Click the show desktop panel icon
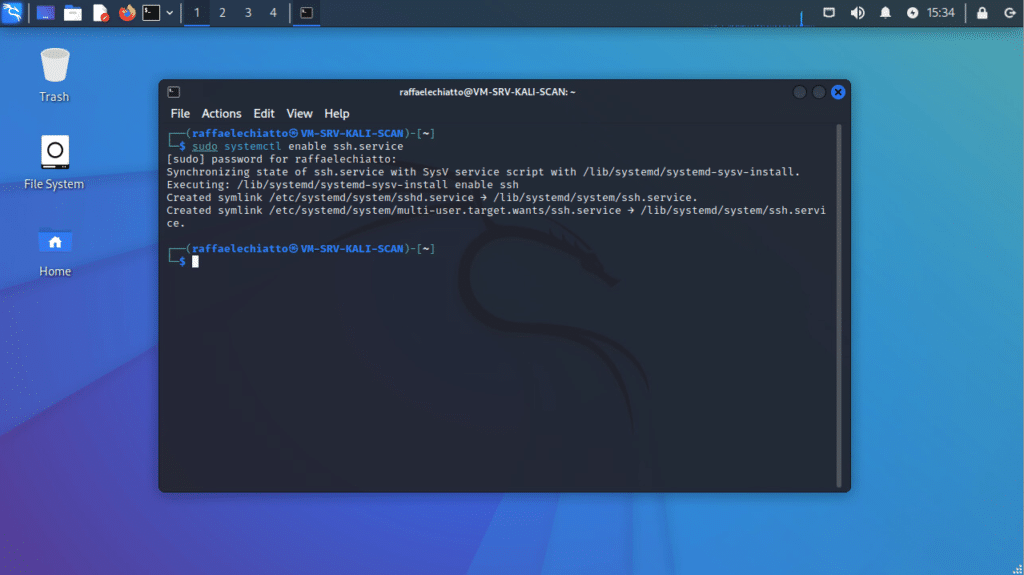This screenshot has width=1024, height=575. point(45,12)
